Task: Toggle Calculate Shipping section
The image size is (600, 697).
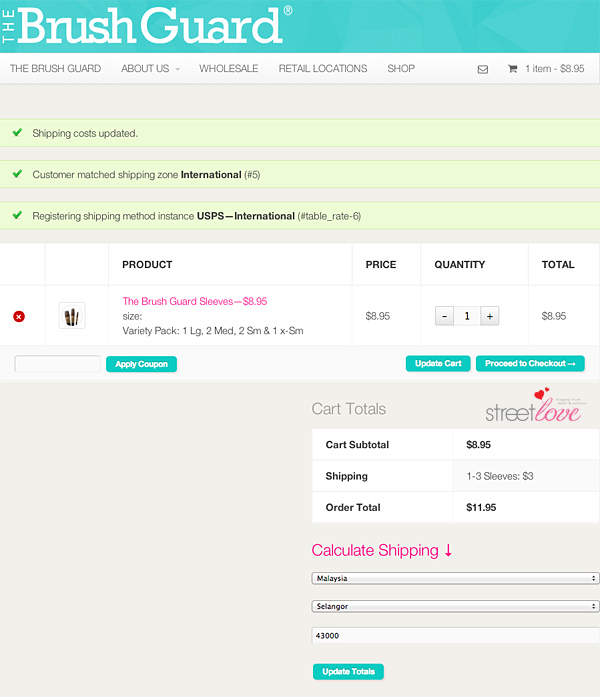Action: [382, 550]
